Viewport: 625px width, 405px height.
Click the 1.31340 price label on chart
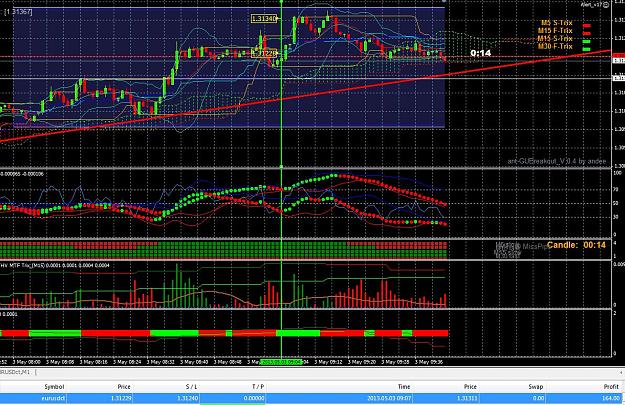264,19
